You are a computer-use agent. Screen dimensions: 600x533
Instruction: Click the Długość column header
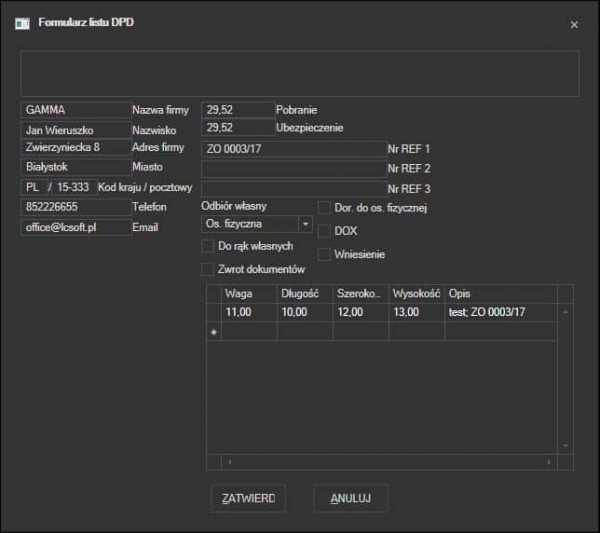(305, 294)
